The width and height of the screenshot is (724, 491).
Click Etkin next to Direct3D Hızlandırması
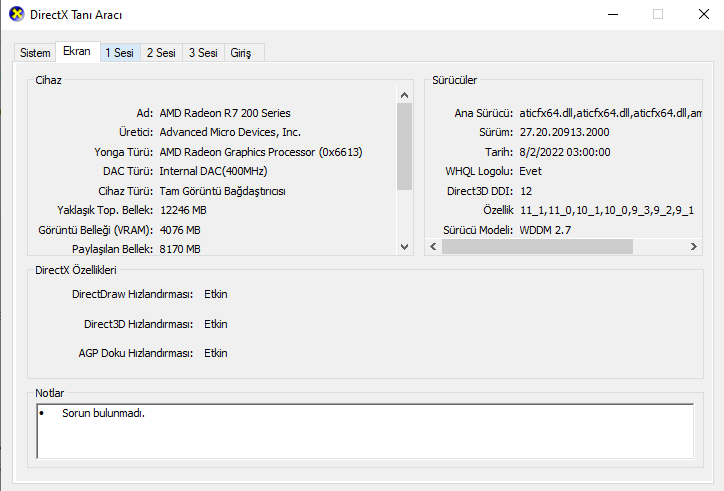click(x=216, y=324)
